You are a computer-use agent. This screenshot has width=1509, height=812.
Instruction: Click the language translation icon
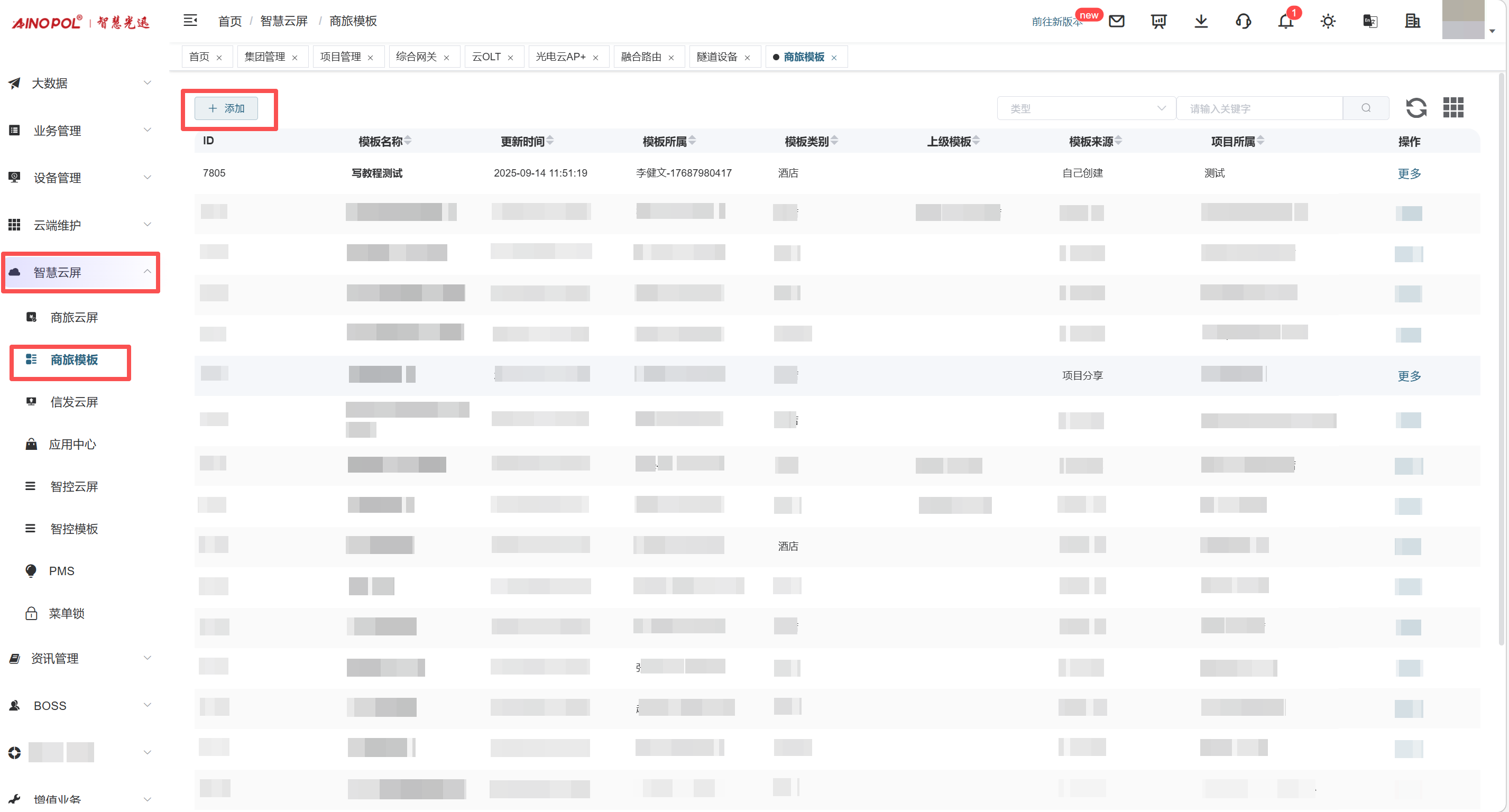tap(1369, 21)
